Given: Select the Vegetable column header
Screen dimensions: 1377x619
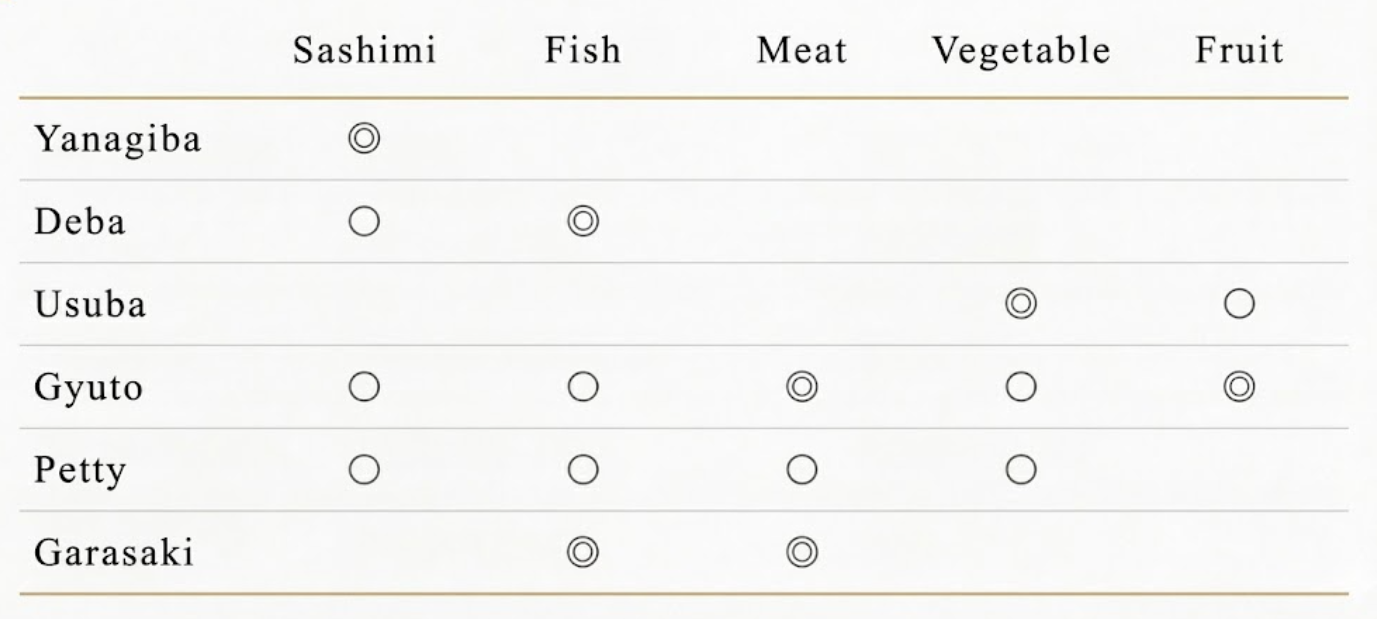Looking at the screenshot, I should point(1021,51).
